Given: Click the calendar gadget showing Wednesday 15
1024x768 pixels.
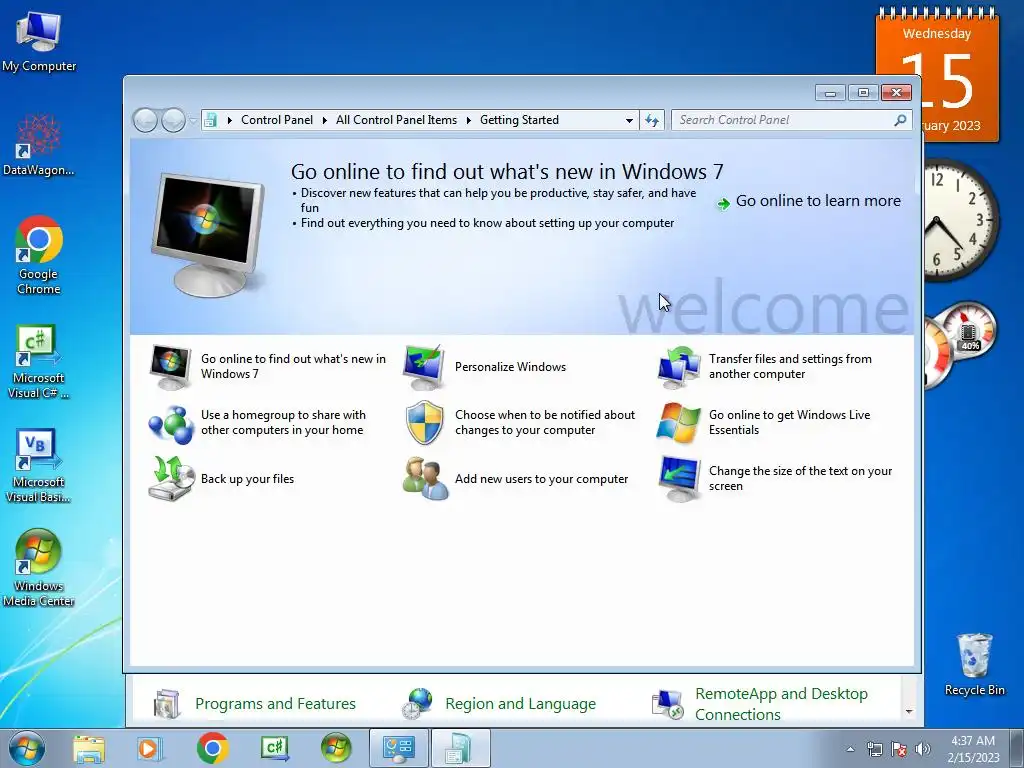Looking at the screenshot, I should tap(937, 75).
